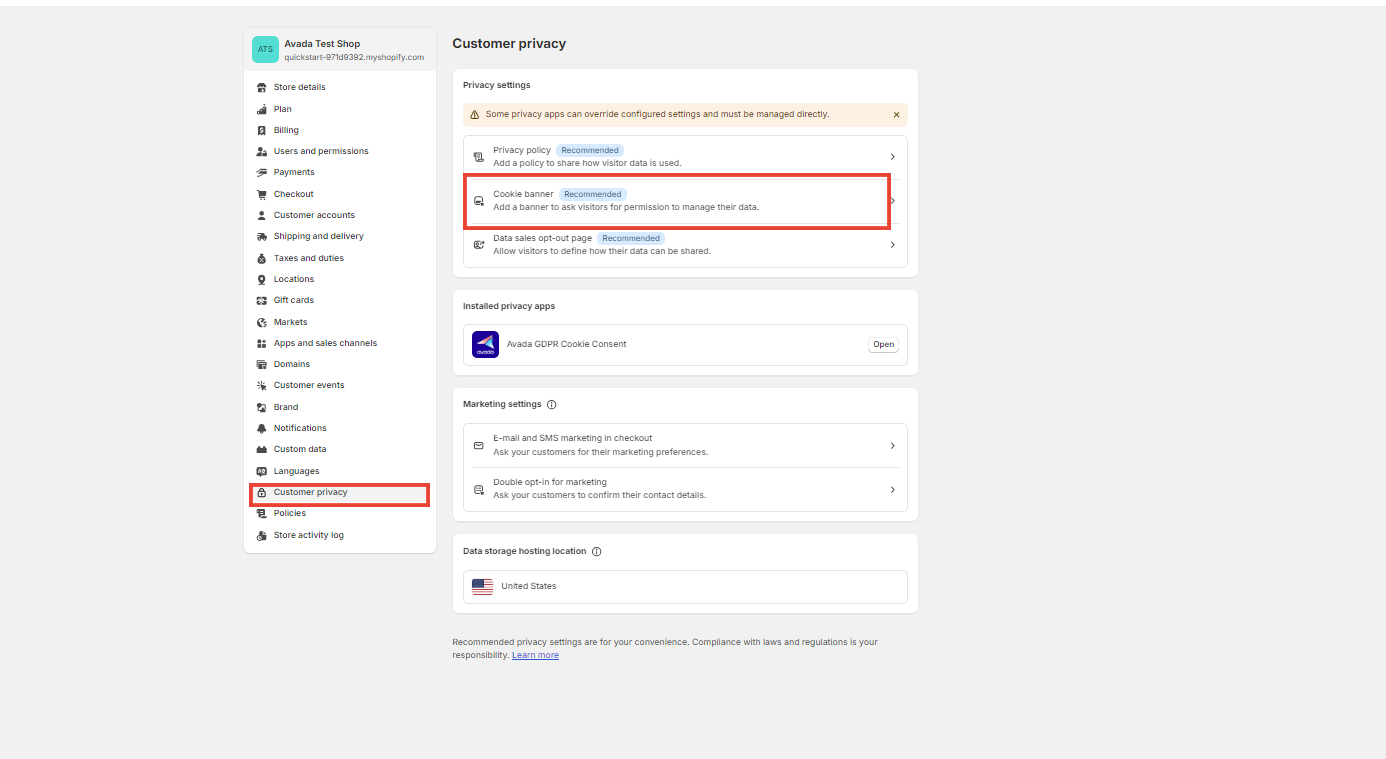Image resolution: width=1386 pixels, height=759 pixels.
Task: Click the Double opt-in row icon
Action: click(x=479, y=490)
